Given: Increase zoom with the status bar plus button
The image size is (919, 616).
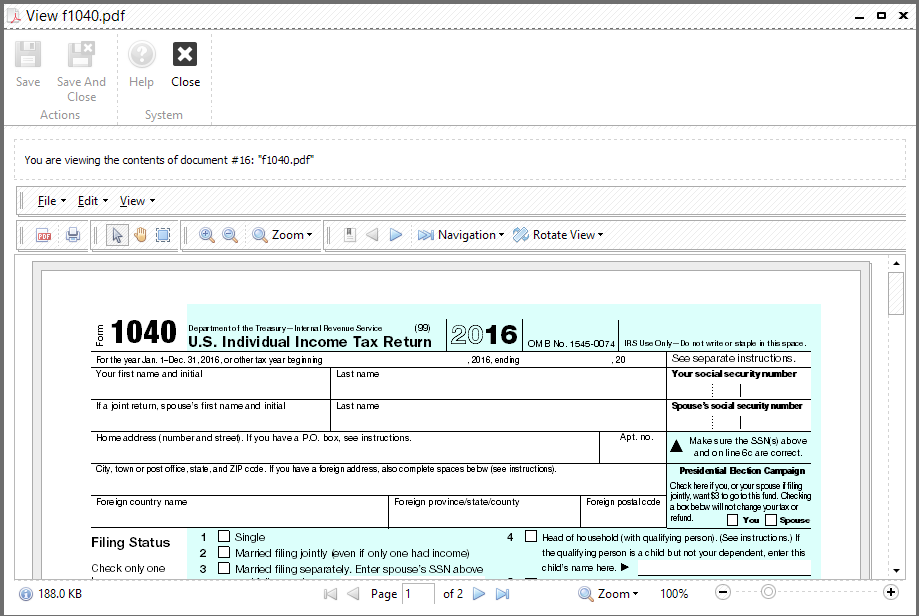Looking at the screenshot, I should coord(891,593).
